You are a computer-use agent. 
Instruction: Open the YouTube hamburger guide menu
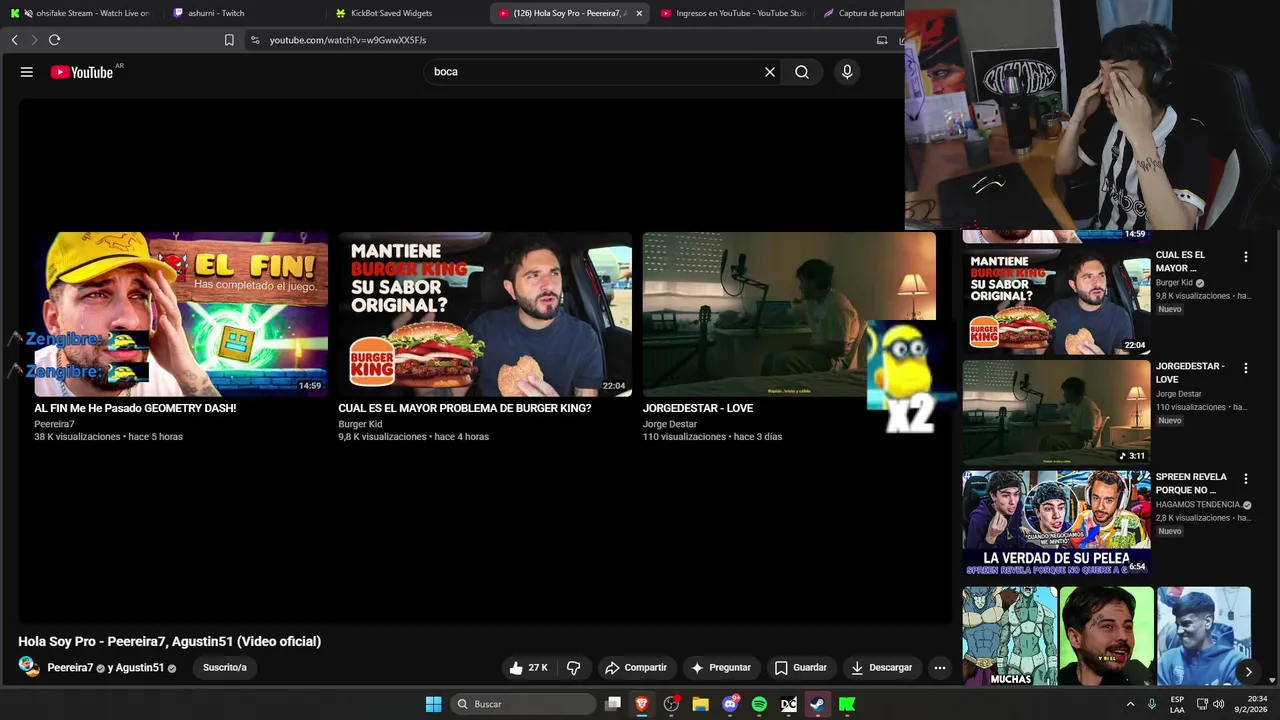pyautogui.click(x=27, y=72)
